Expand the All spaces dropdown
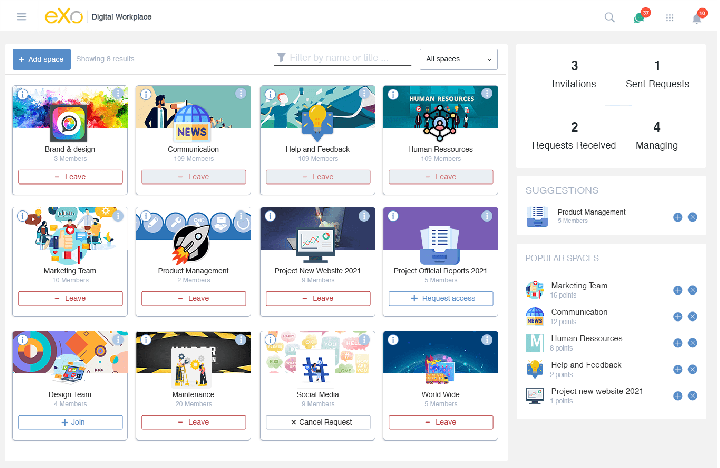This screenshot has width=720, height=468. coord(459,59)
